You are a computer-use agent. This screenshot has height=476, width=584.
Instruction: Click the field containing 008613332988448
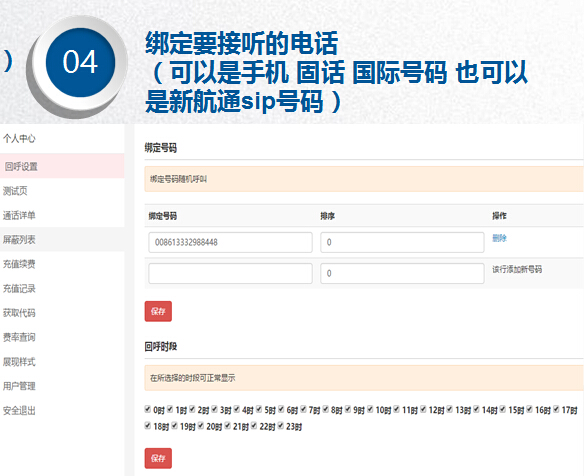tap(230, 242)
